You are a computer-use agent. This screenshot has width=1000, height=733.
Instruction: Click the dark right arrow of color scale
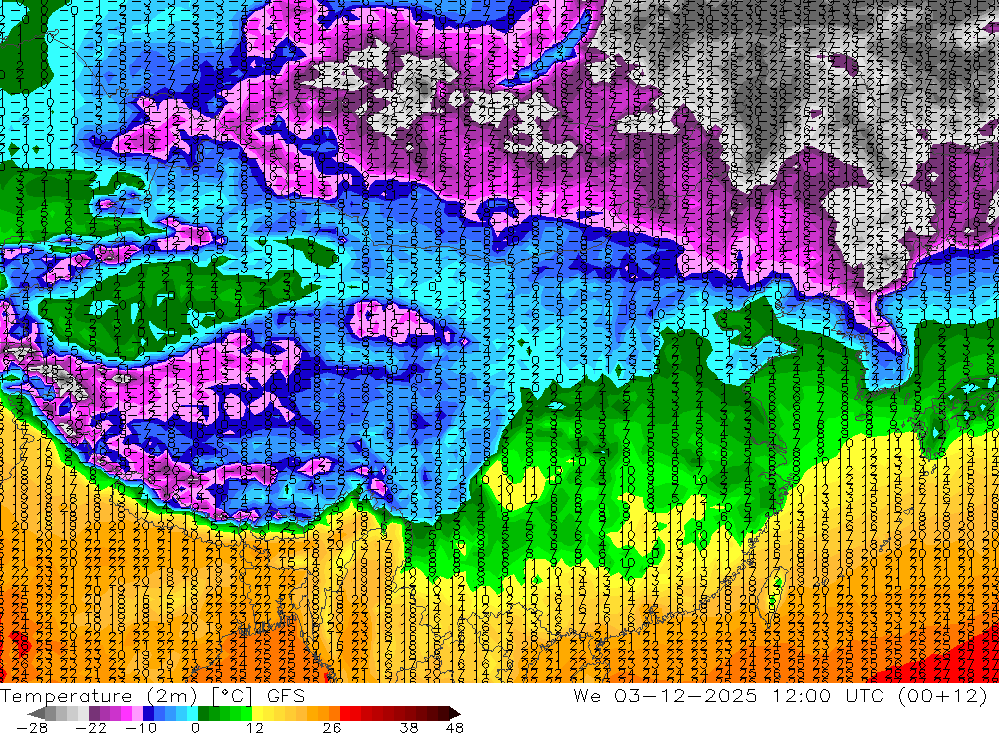(455, 713)
